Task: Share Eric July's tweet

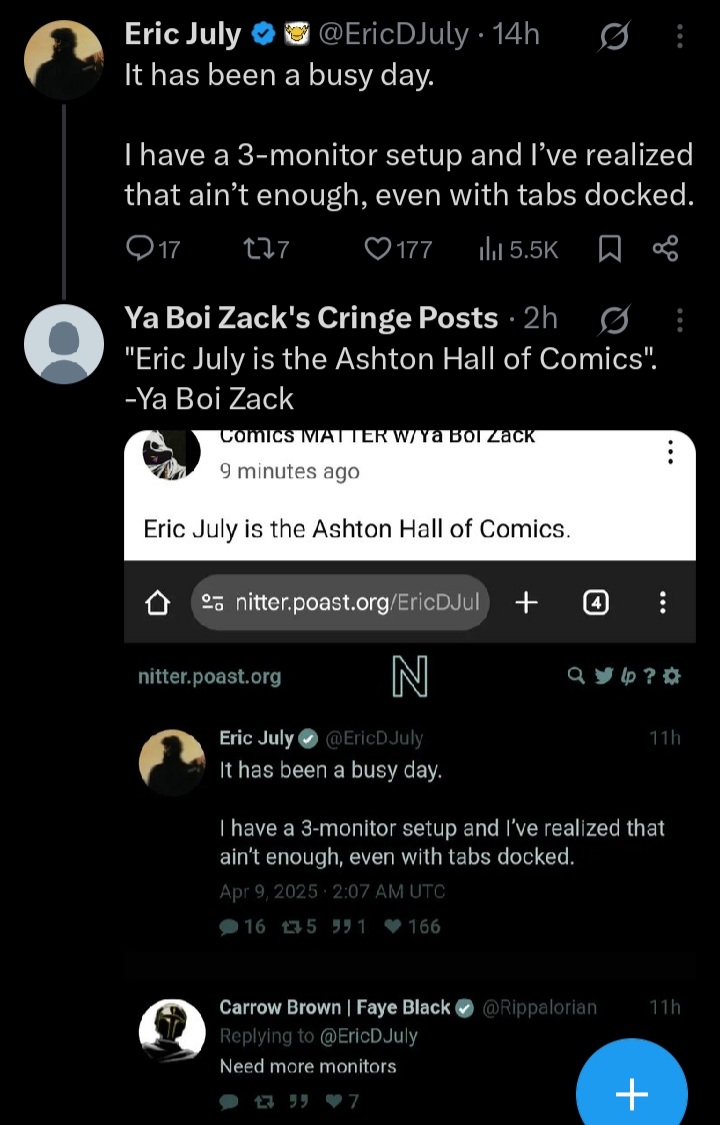Action: pyautogui.click(x=665, y=248)
